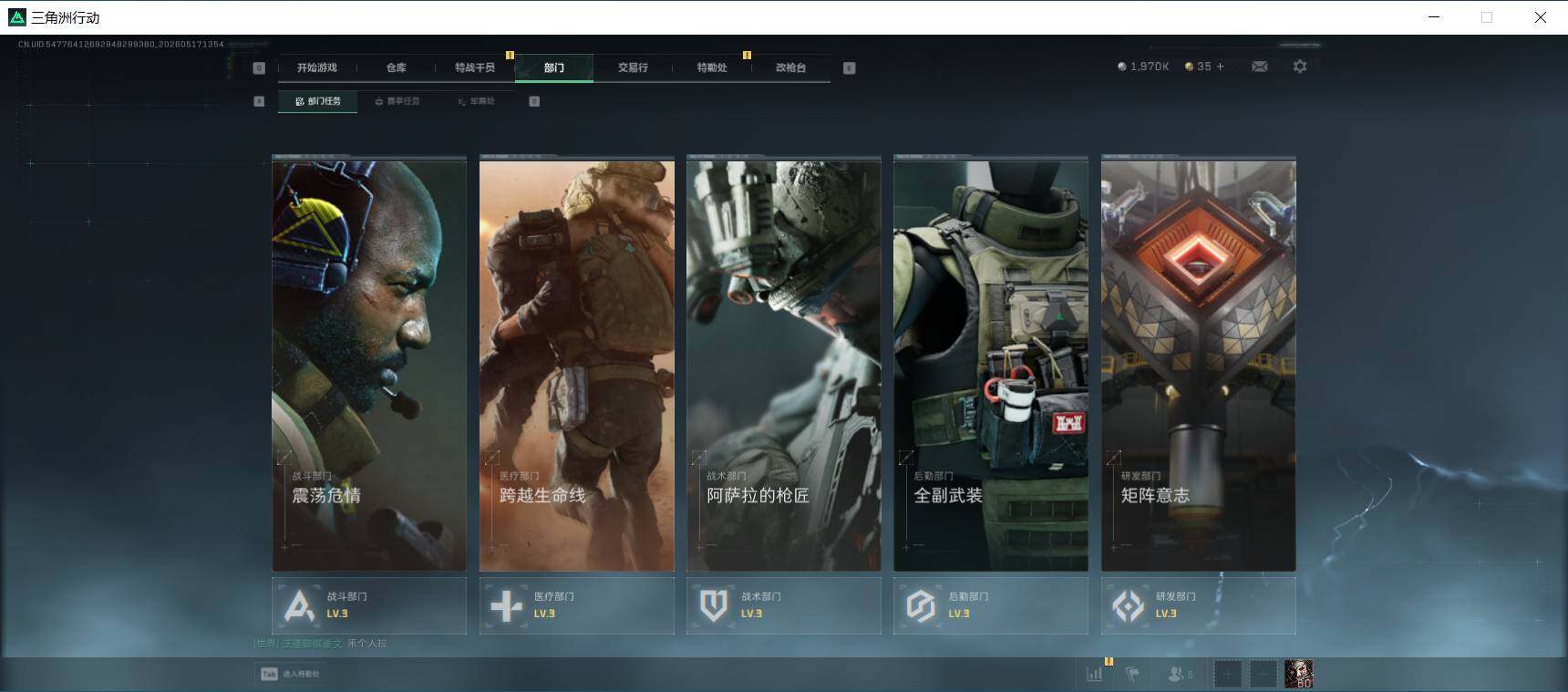Click the silver currency coin icon
Screen dimensions: 1568x692
(1122, 67)
